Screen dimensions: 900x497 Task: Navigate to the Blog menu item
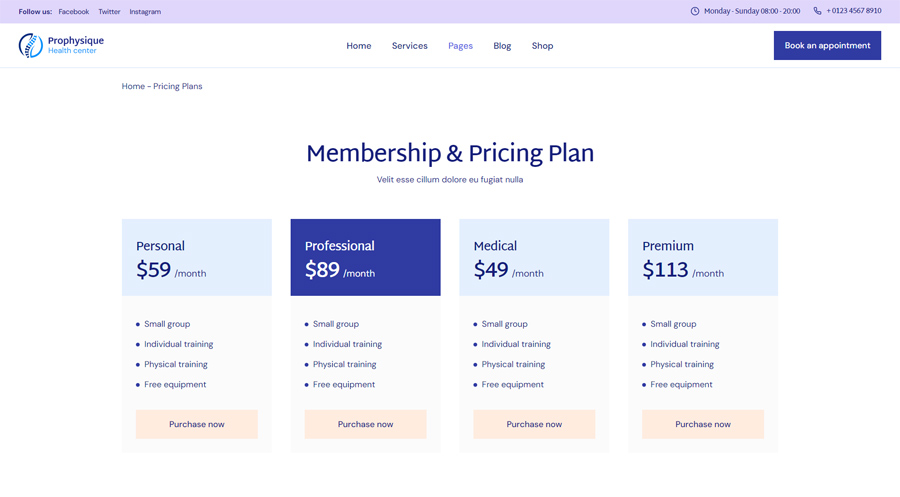pos(502,46)
